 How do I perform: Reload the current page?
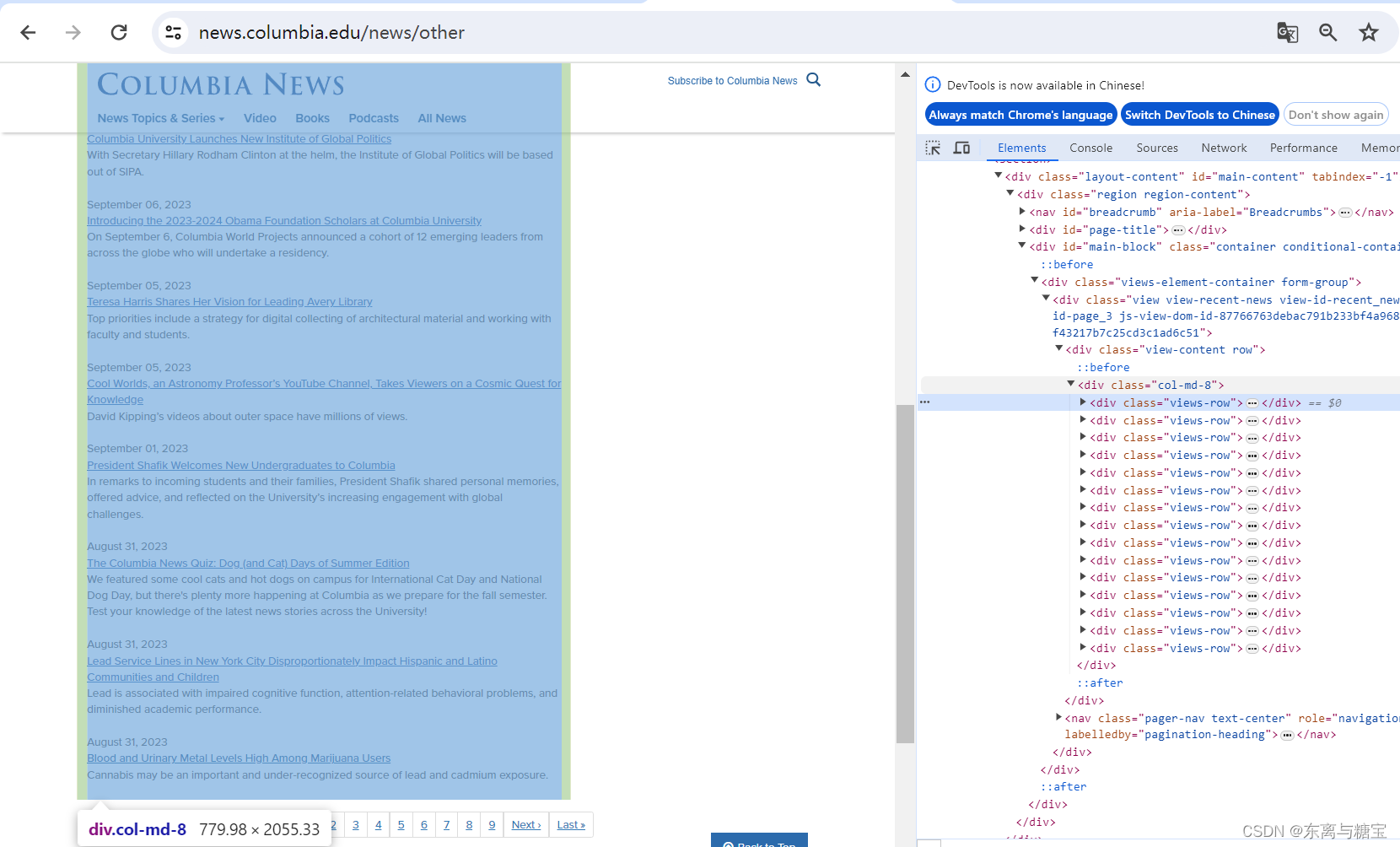pos(119,32)
